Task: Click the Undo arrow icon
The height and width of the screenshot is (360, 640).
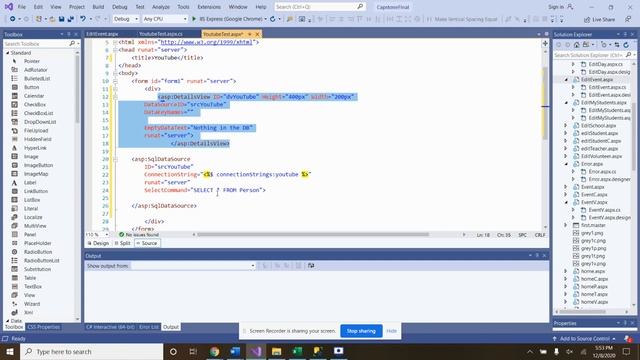Action: [x=83, y=19]
